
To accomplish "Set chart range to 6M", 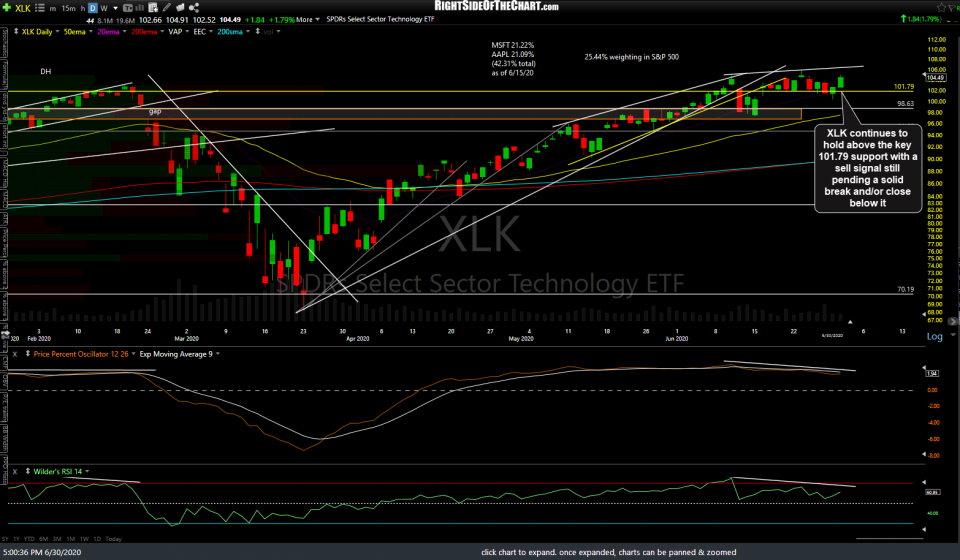I will 43,539.
